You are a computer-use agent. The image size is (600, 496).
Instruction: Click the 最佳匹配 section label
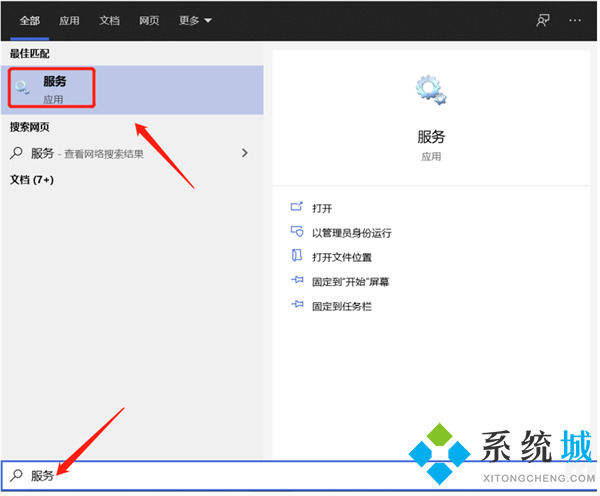30,54
